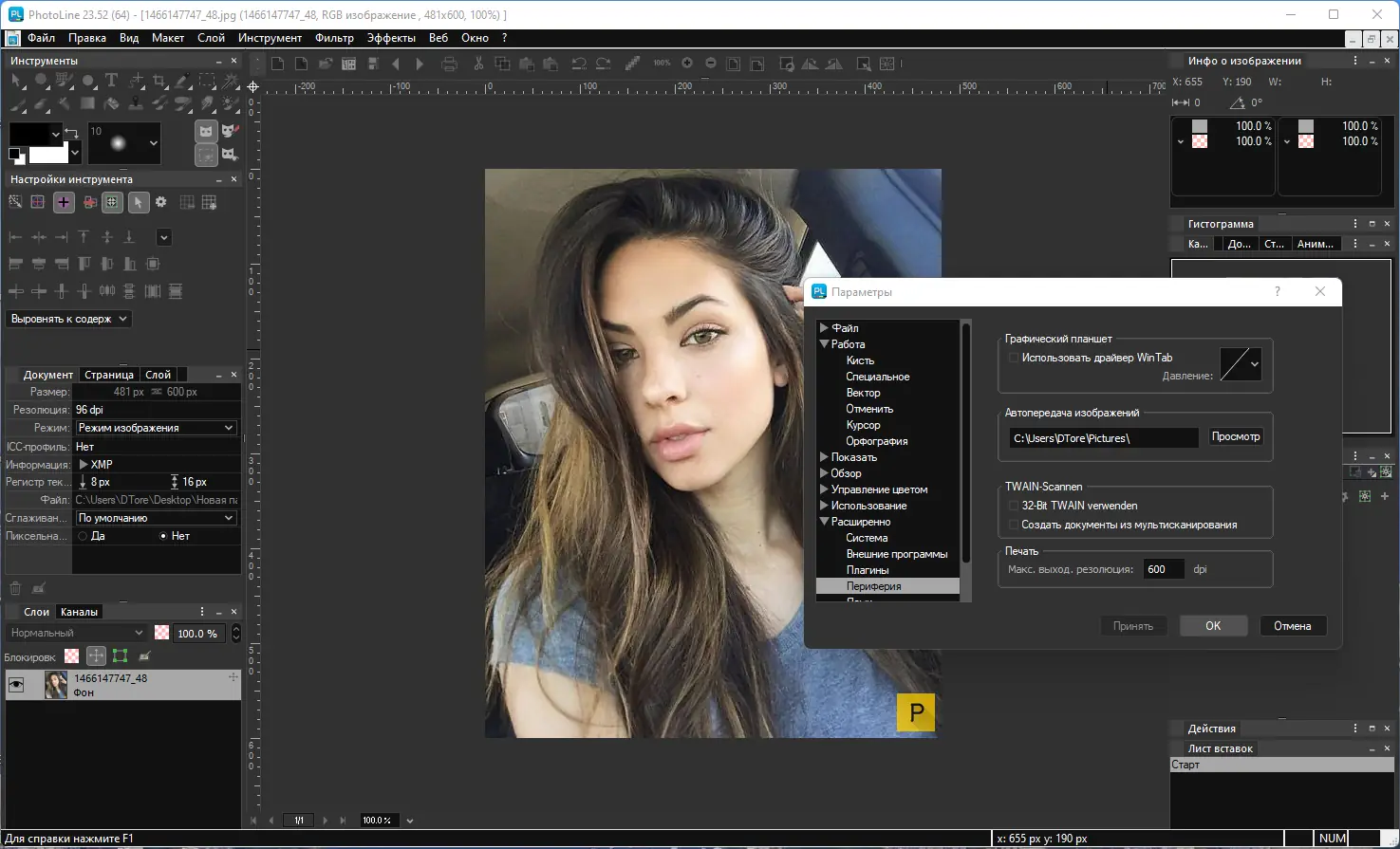Select the Clone Stamp tool
The image size is (1400, 849).
tap(136, 102)
